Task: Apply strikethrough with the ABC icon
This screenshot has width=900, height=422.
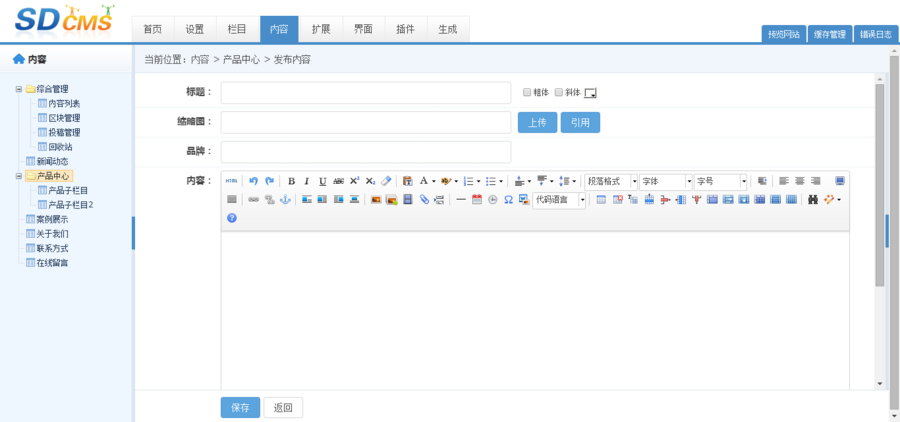Action: pos(339,181)
